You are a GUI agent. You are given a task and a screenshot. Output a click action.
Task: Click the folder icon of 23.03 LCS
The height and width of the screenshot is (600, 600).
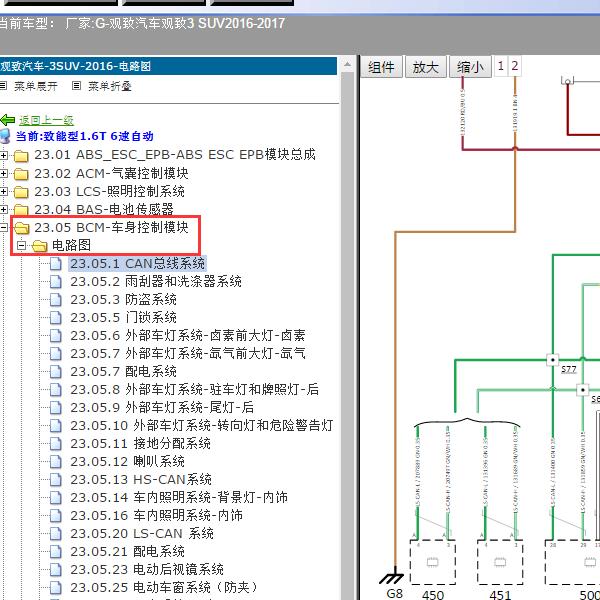21,192
